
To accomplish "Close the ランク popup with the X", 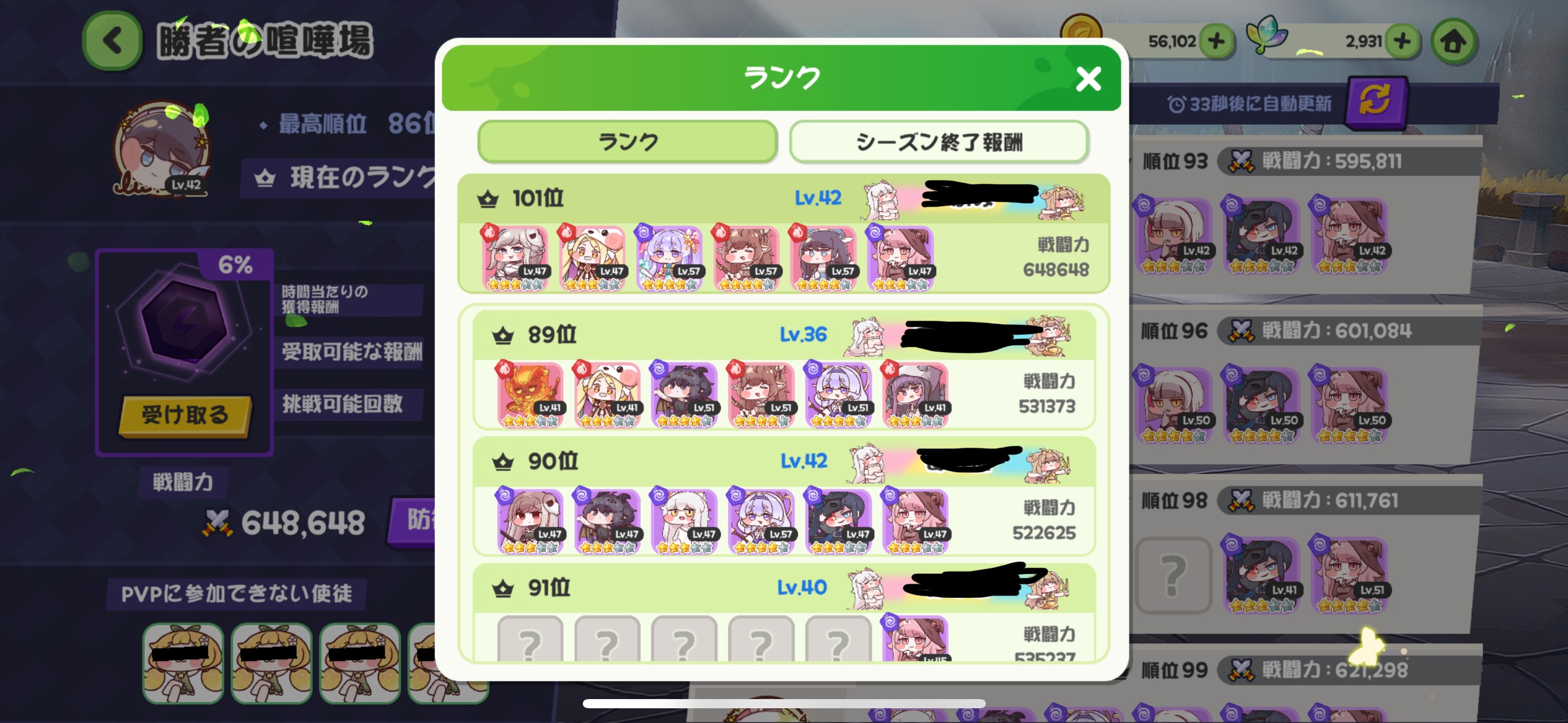I will (1088, 78).
